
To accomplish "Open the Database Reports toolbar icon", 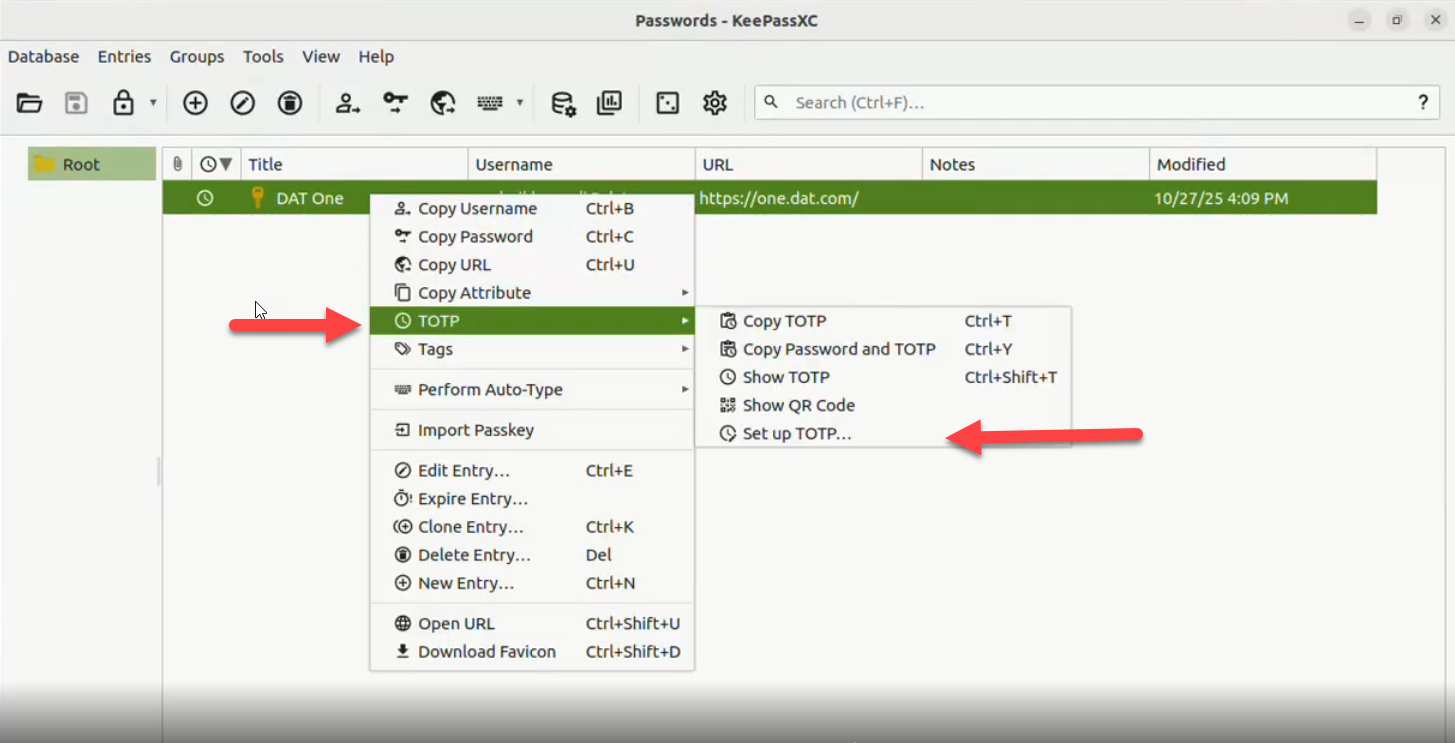I will coord(609,103).
